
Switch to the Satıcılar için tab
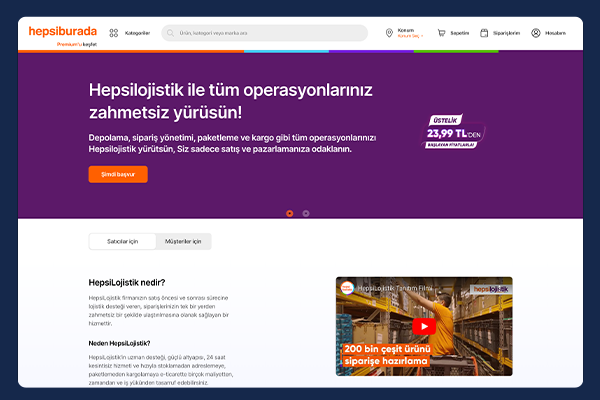pos(122,242)
